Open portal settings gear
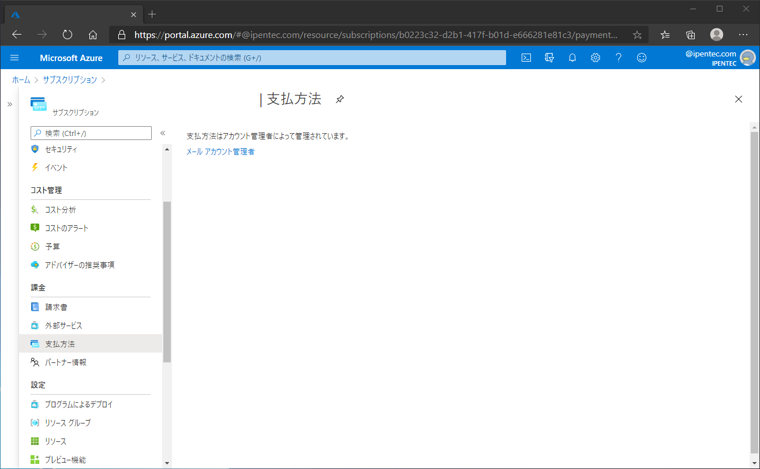Viewport: 760px width, 469px height. click(x=595, y=58)
